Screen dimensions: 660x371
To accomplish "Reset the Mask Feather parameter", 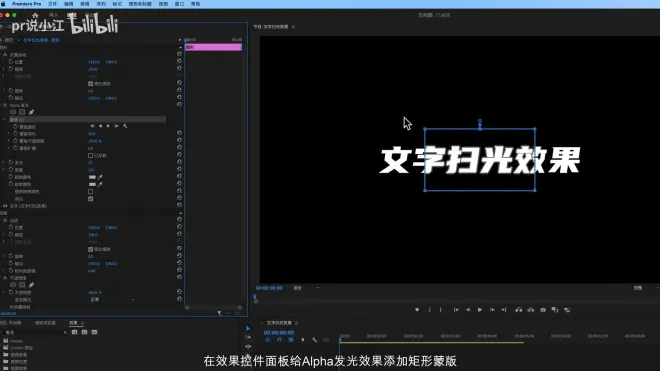I will (179, 133).
